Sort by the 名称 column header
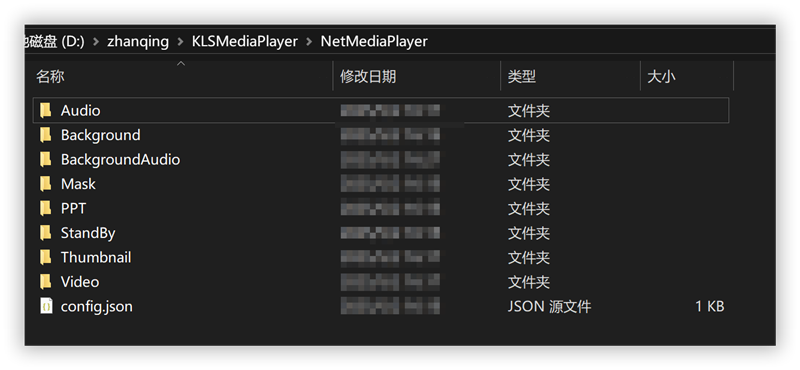The width and height of the screenshot is (800, 370). 50,77
